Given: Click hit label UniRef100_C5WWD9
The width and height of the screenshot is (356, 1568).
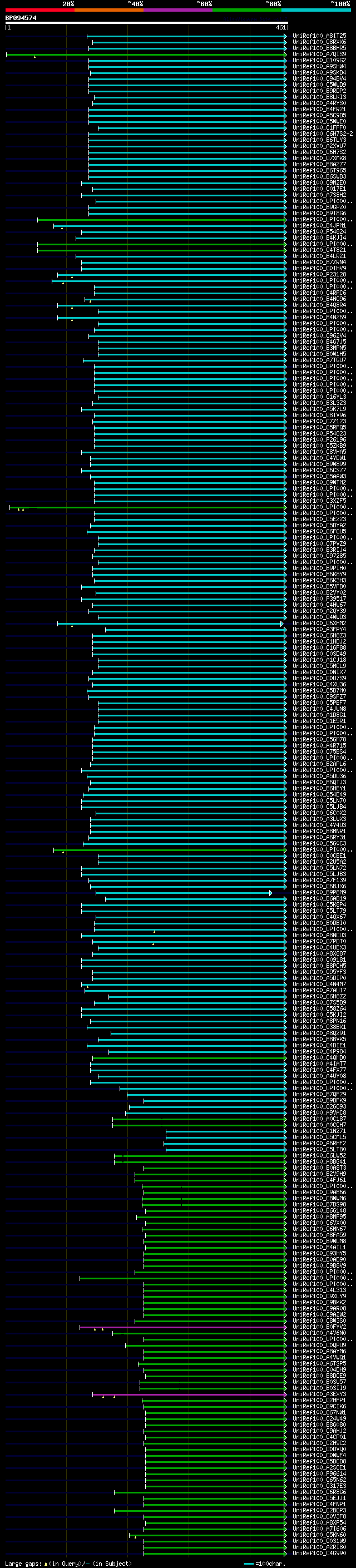Looking at the screenshot, I should click(x=319, y=85).
